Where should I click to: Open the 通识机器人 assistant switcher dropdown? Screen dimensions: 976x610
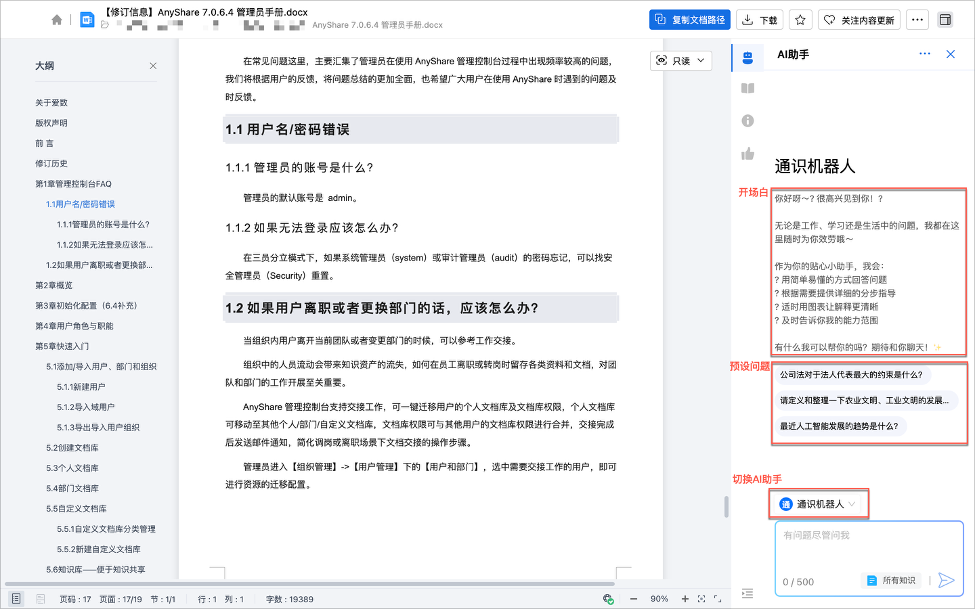(x=819, y=504)
